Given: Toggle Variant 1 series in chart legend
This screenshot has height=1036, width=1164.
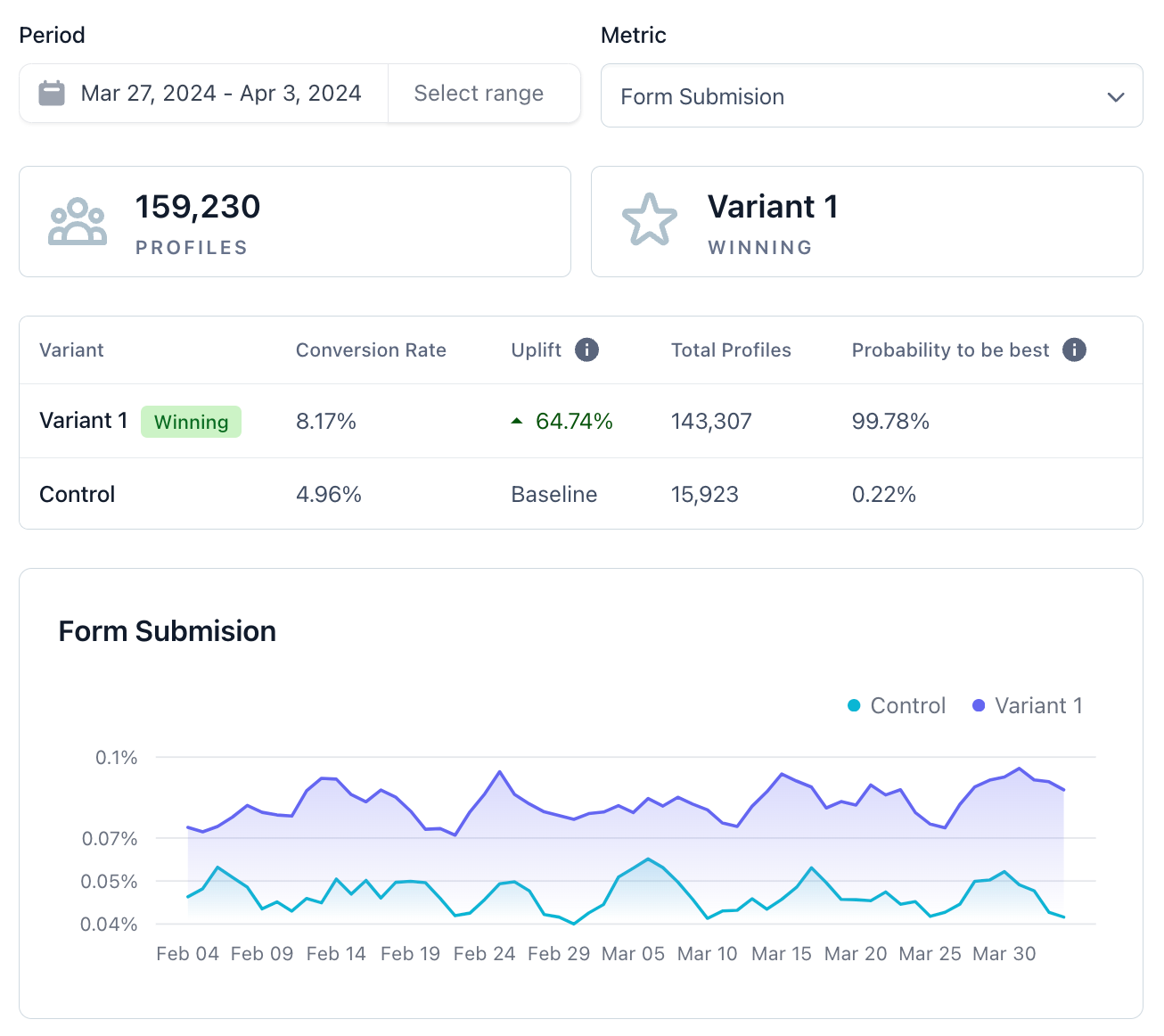Looking at the screenshot, I should click(1028, 705).
